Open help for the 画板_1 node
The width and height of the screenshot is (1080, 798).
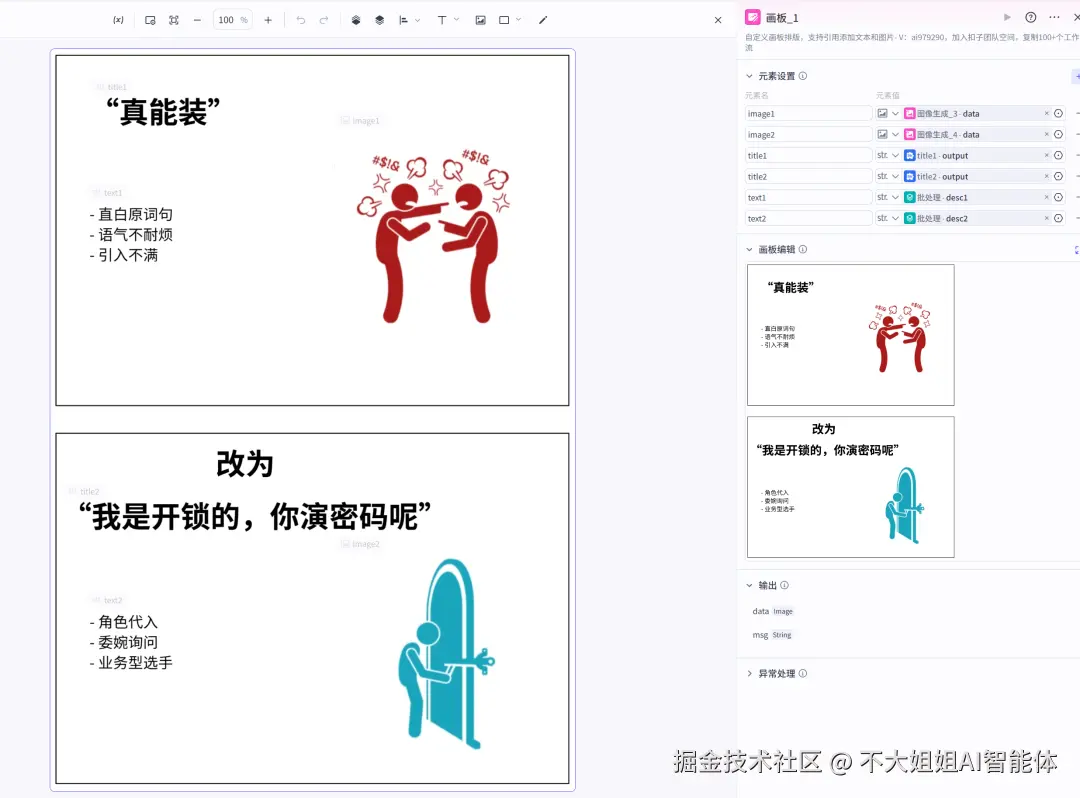coord(1030,17)
